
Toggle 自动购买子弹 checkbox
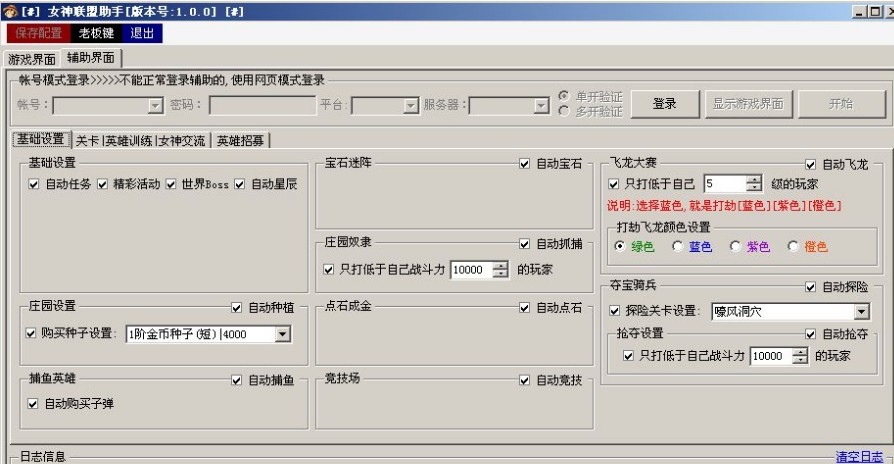(34, 404)
